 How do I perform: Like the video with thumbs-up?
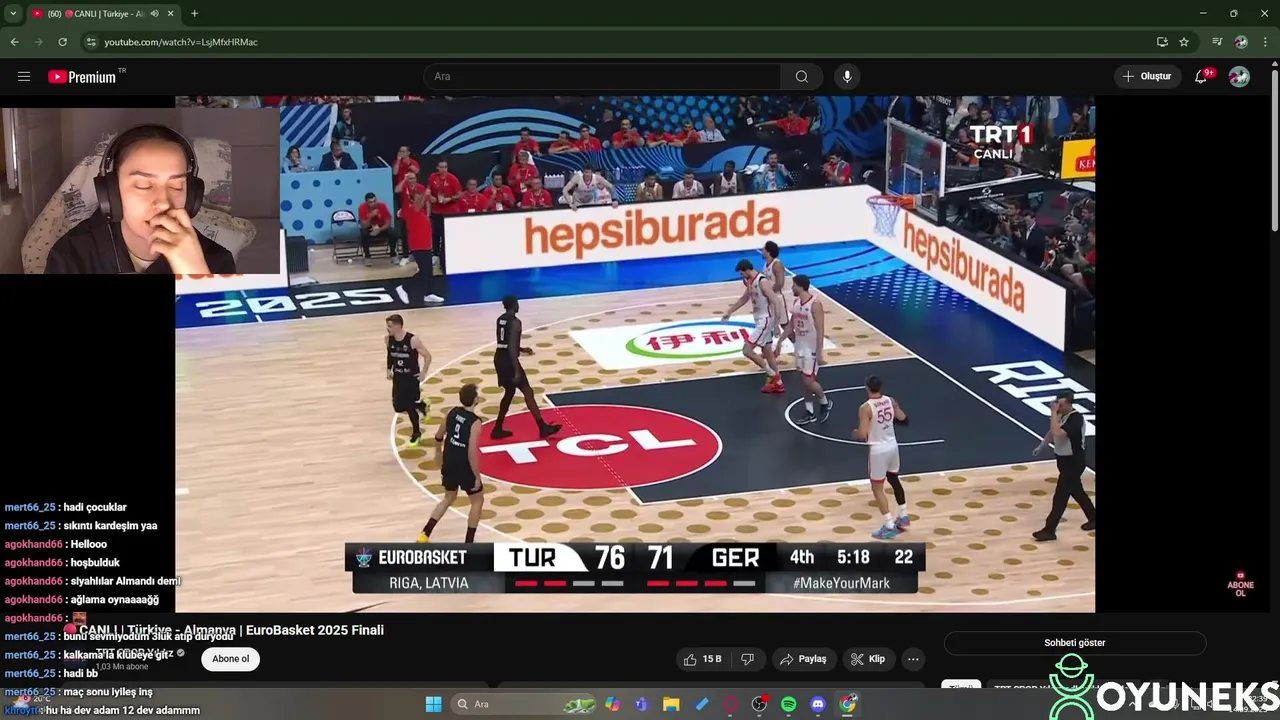click(x=704, y=659)
